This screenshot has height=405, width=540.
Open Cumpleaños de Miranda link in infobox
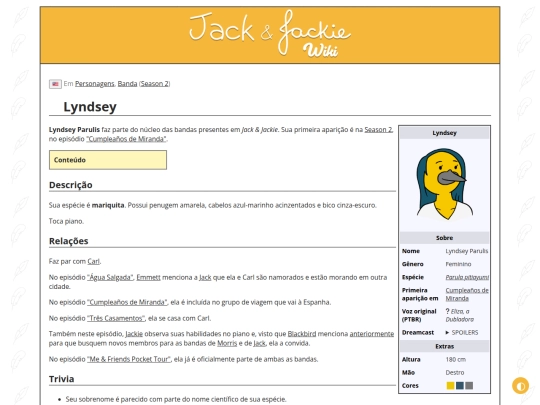tap(467, 294)
